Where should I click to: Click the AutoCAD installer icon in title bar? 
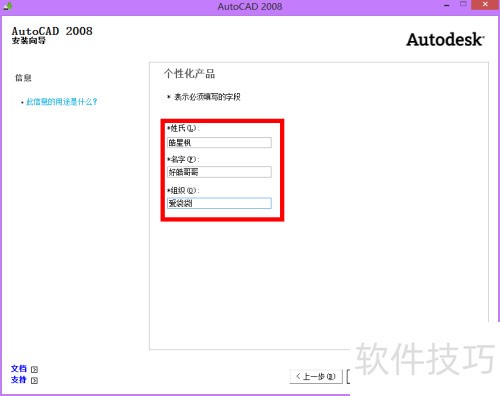tap(8, 6)
